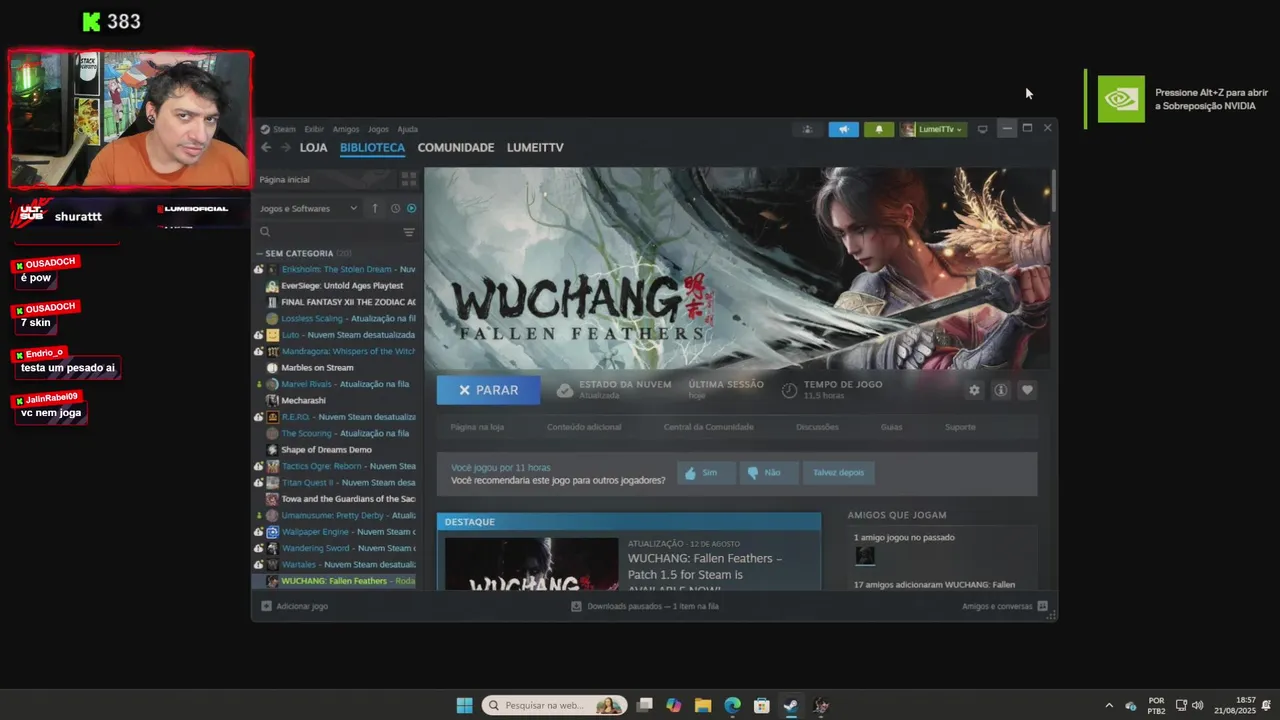This screenshot has height=720, width=1280.
Task: Open the Amigos menu
Action: [x=346, y=129]
